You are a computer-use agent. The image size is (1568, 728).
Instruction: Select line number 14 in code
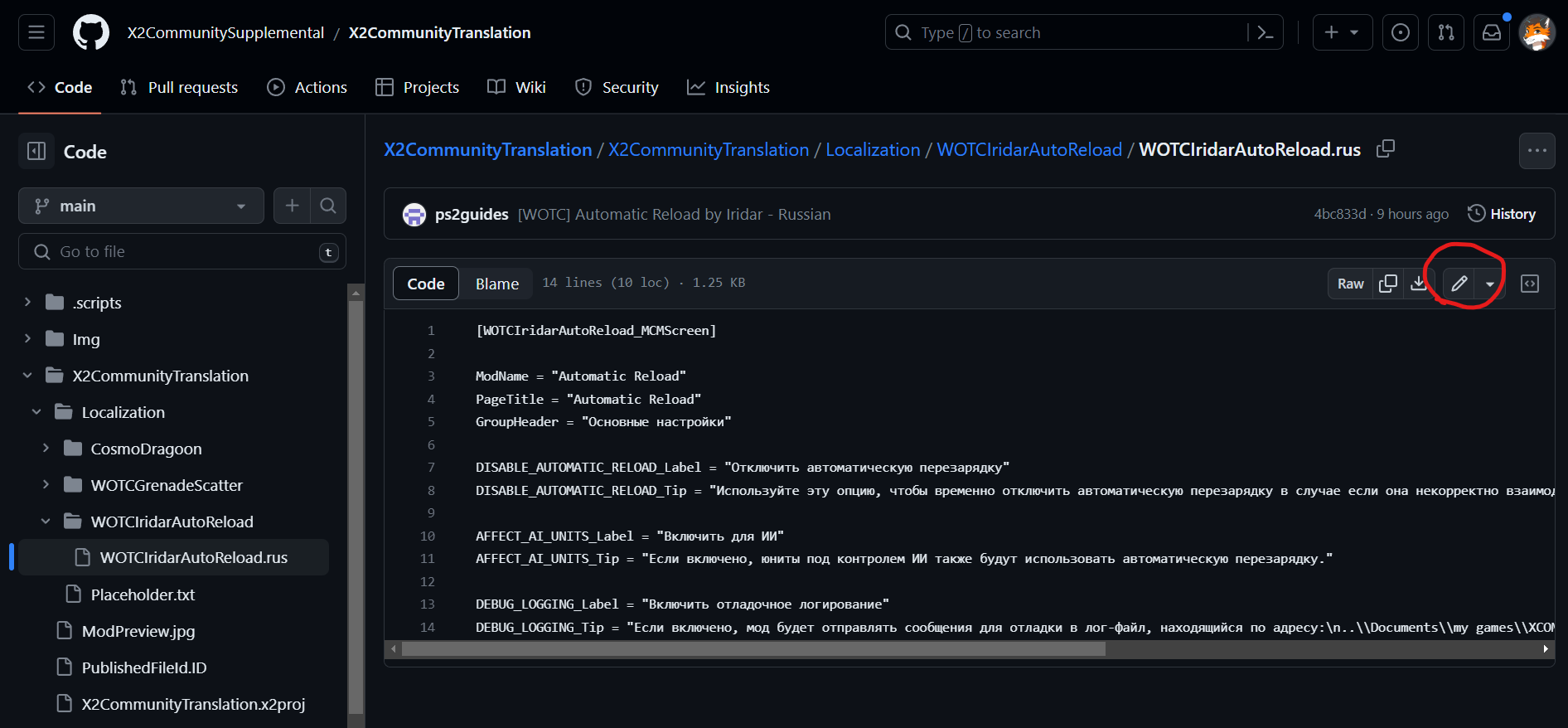[428, 627]
